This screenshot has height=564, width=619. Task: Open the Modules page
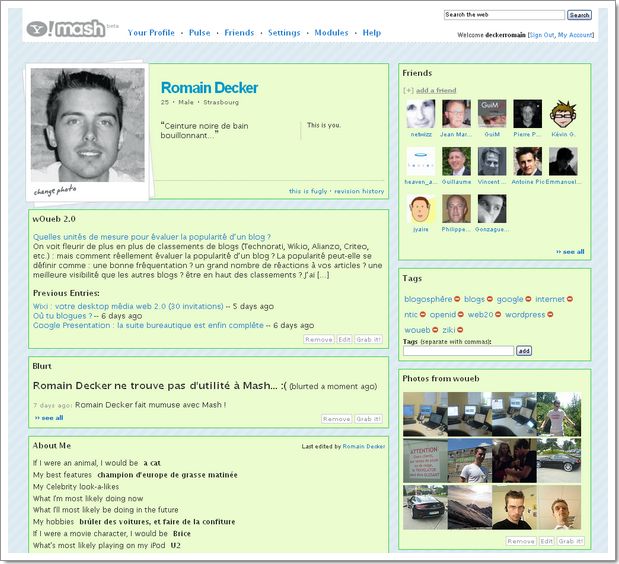click(x=332, y=33)
